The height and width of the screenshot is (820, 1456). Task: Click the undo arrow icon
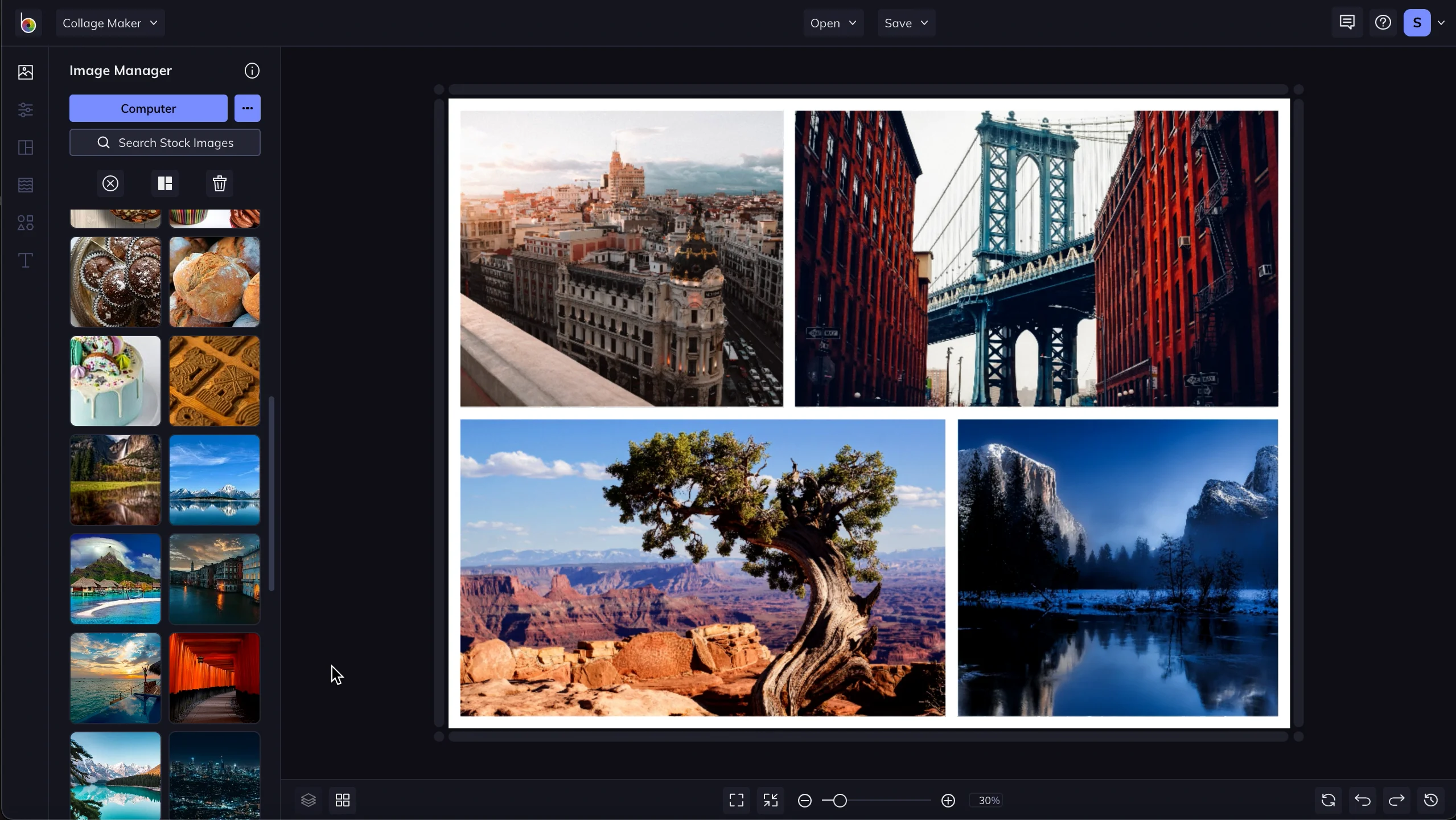point(1363,800)
